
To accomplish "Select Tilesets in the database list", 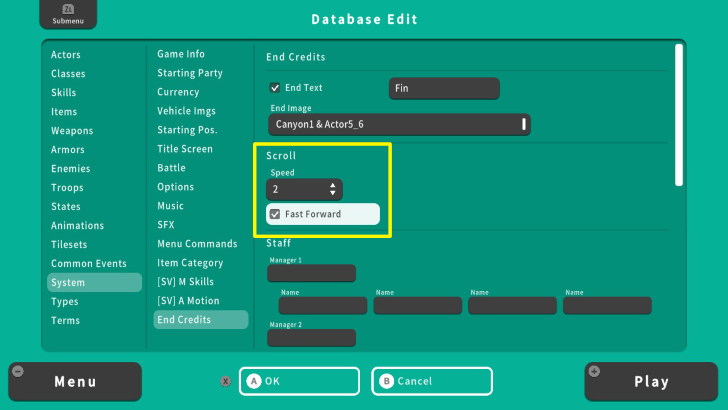I will [x=69, y=245].
